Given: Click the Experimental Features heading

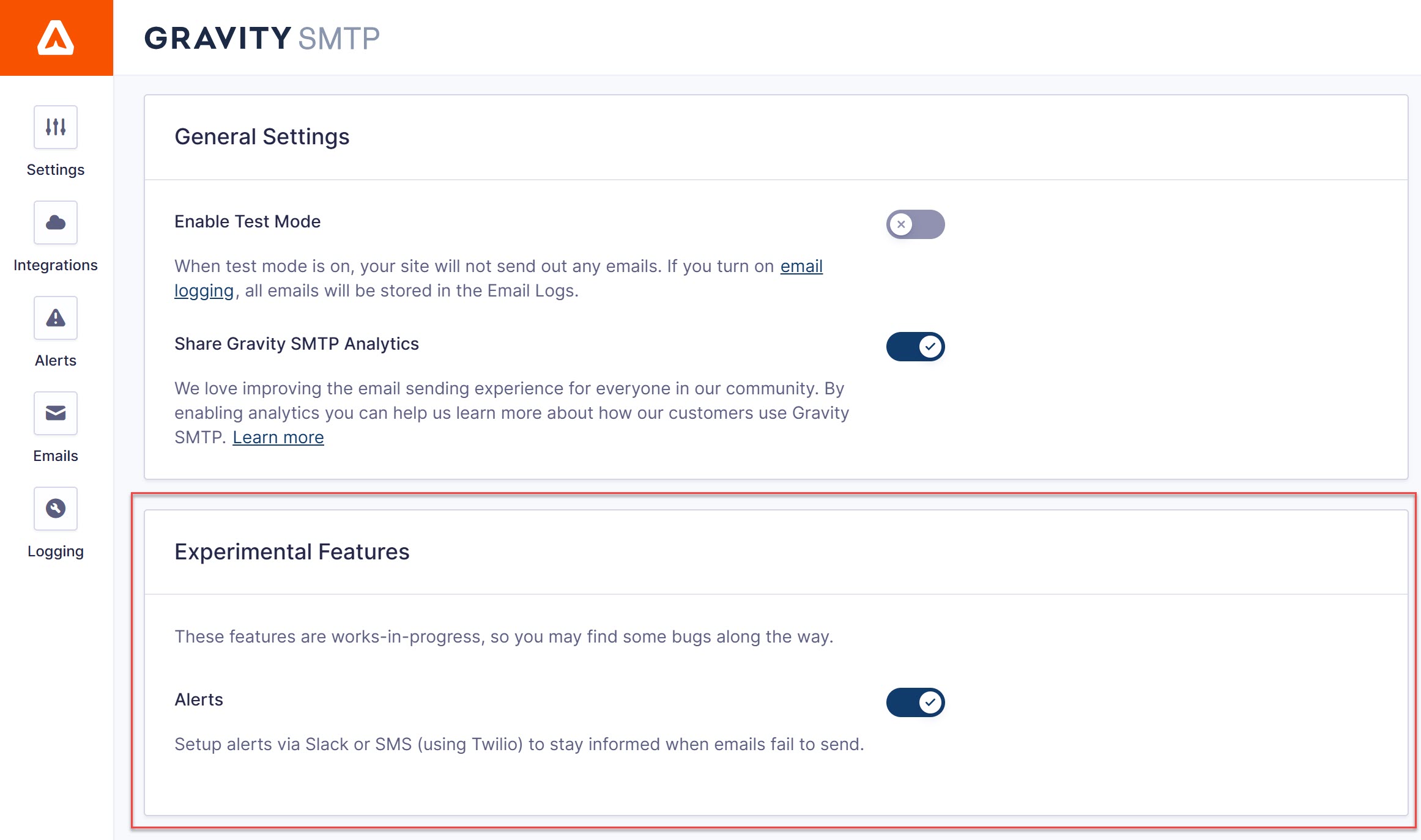Looking at the screenshot, I should [292, 552].
